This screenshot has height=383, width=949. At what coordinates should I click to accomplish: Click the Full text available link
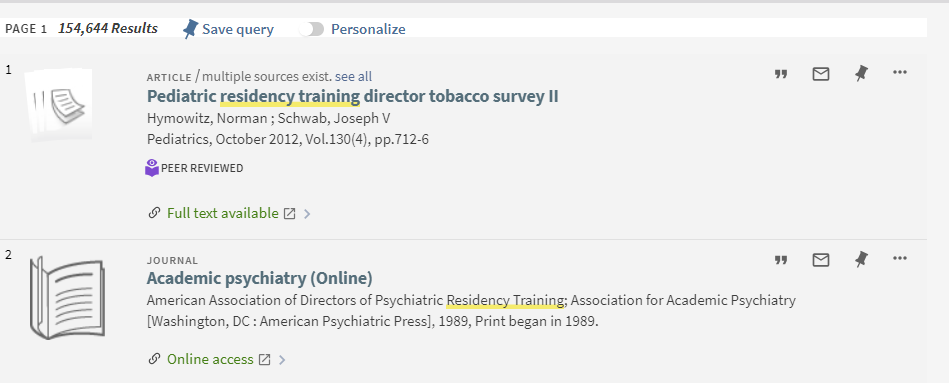pos(223,213)
